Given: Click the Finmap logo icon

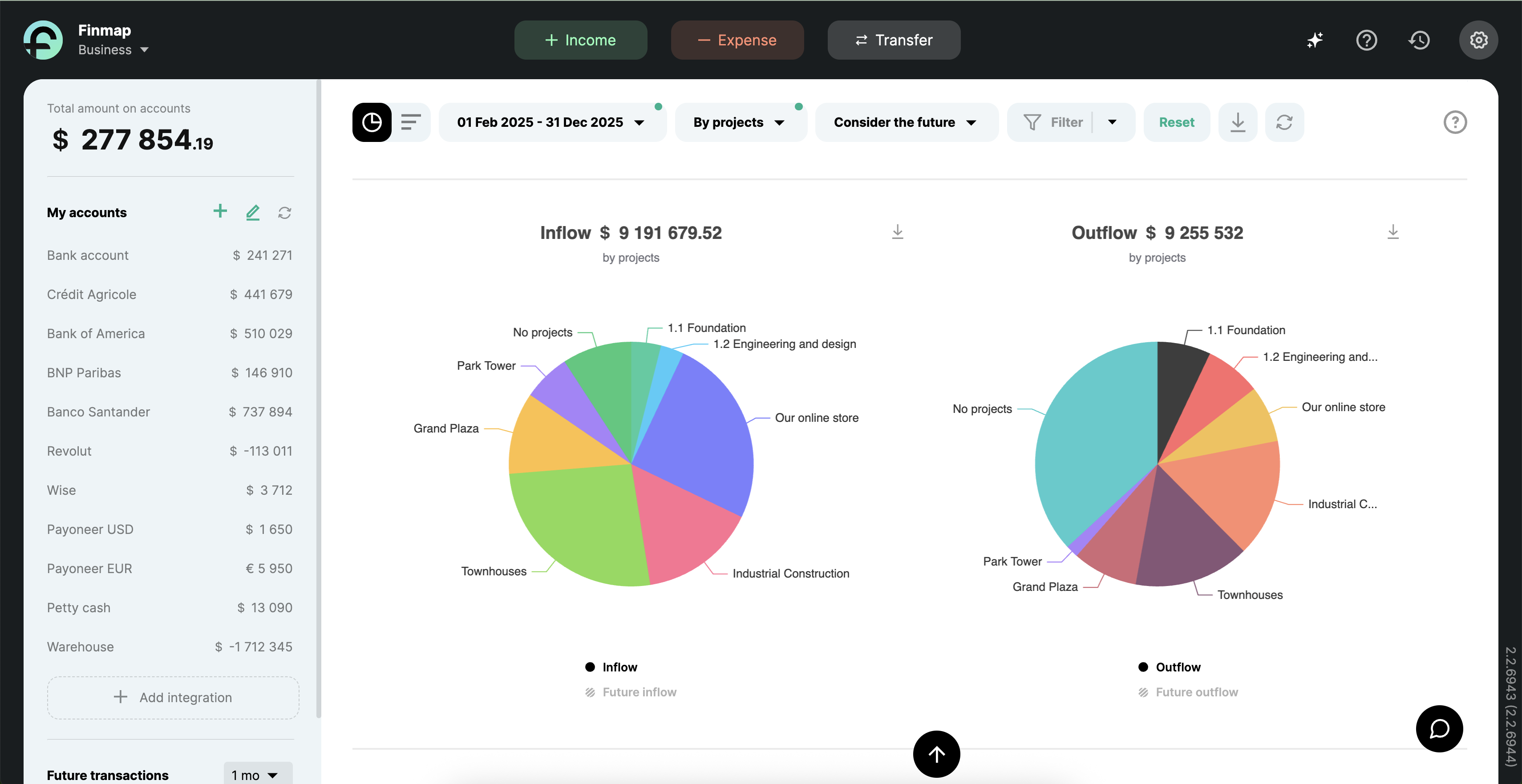Looking at the screenshot, I should [x=43, y=40].
